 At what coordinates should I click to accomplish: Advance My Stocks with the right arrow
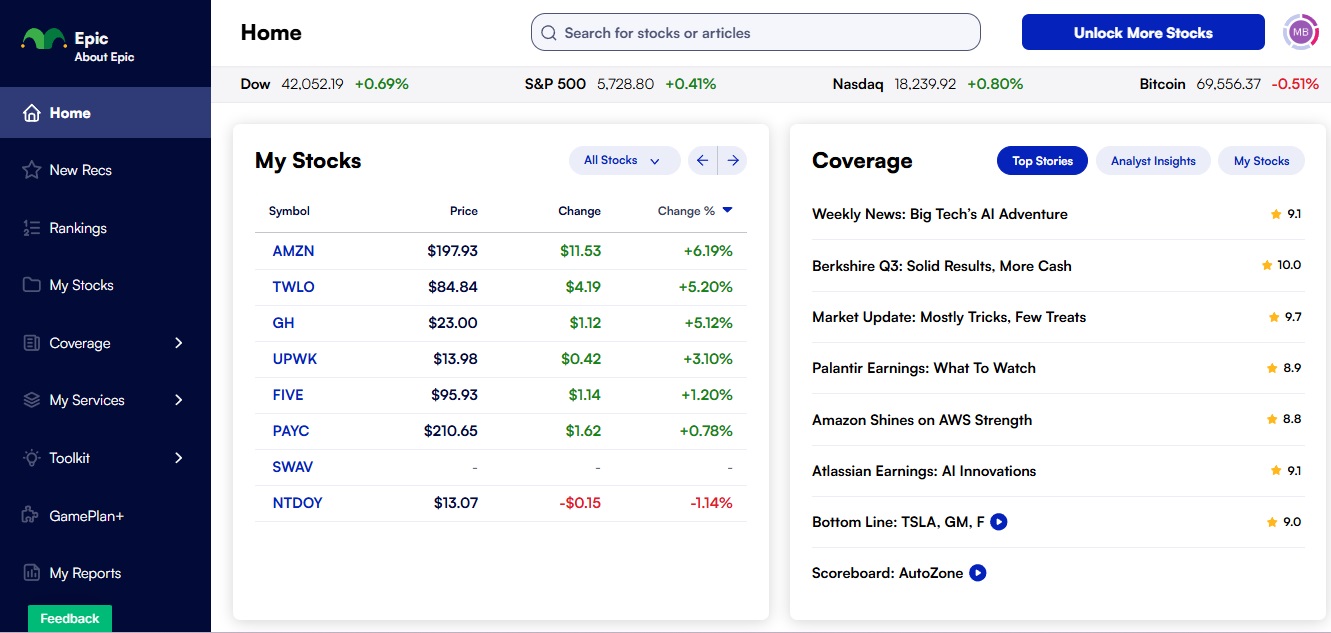point(733,160)
